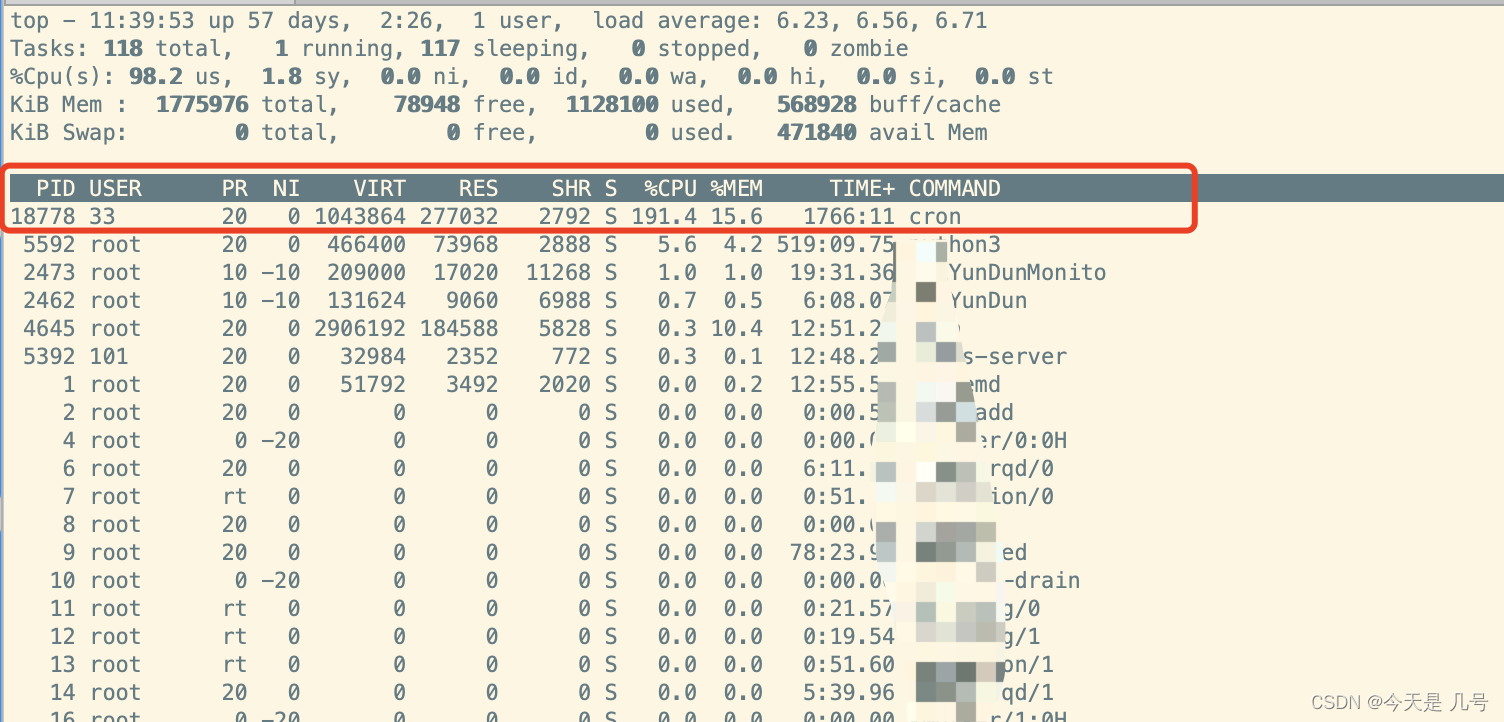This screenshot has height=722, width=1504.
Task: Click the 1766:11 time value
Action: point(849,216)
